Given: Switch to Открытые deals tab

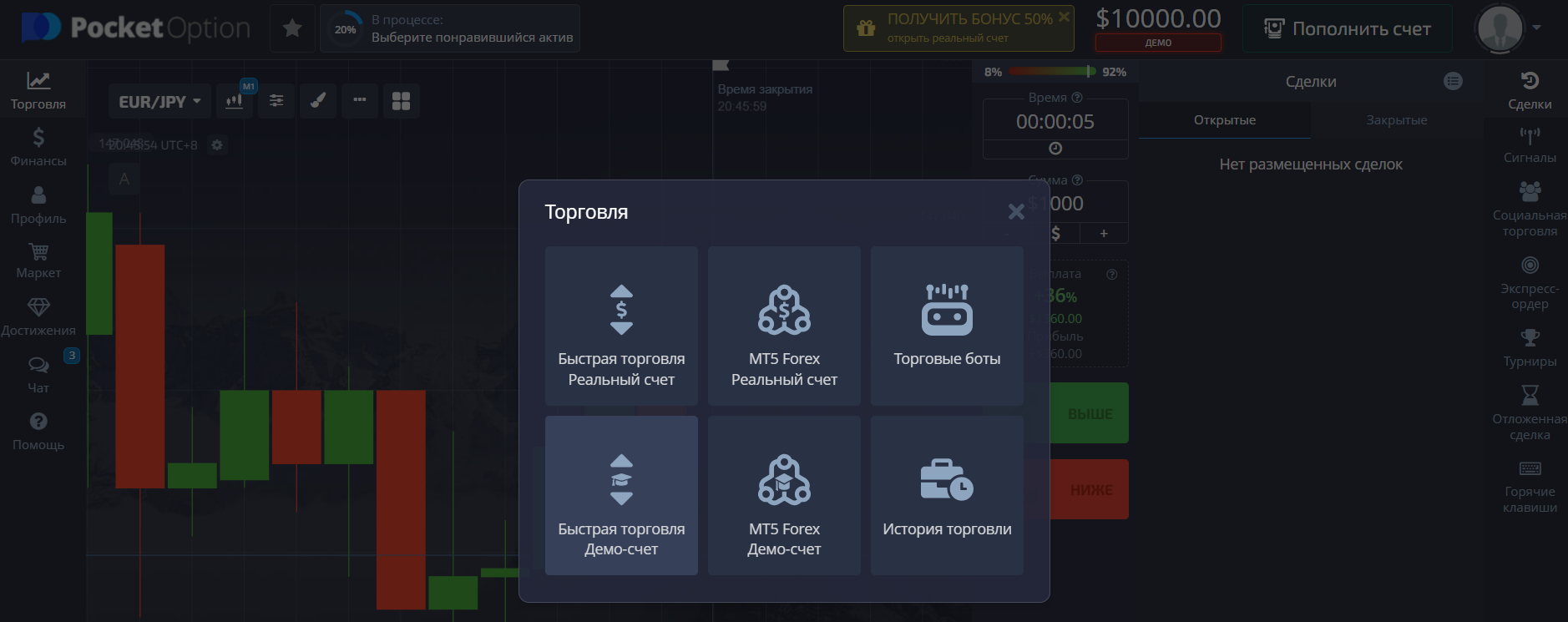Looking at the screenshot, I should [1225, 120].
